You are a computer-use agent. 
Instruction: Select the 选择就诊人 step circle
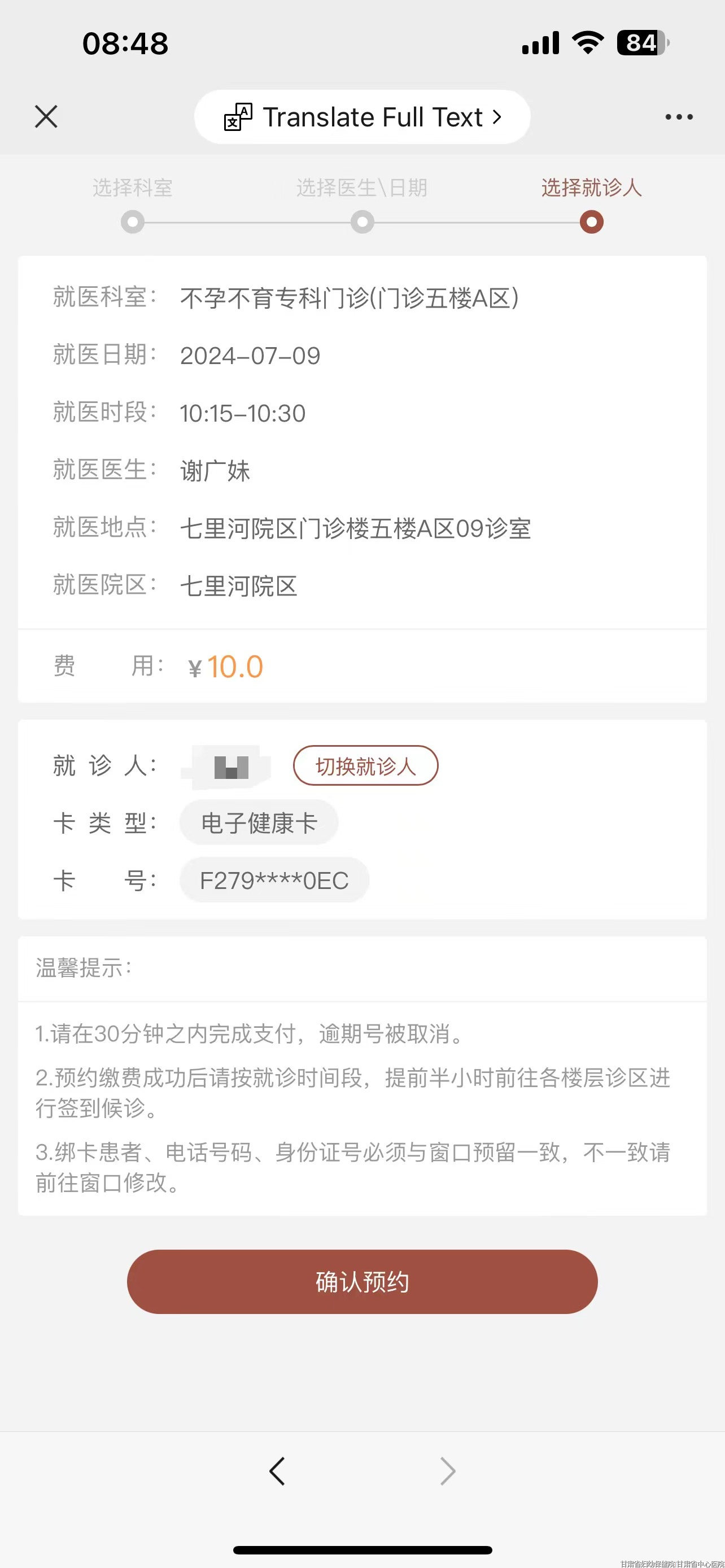point(592,222)
